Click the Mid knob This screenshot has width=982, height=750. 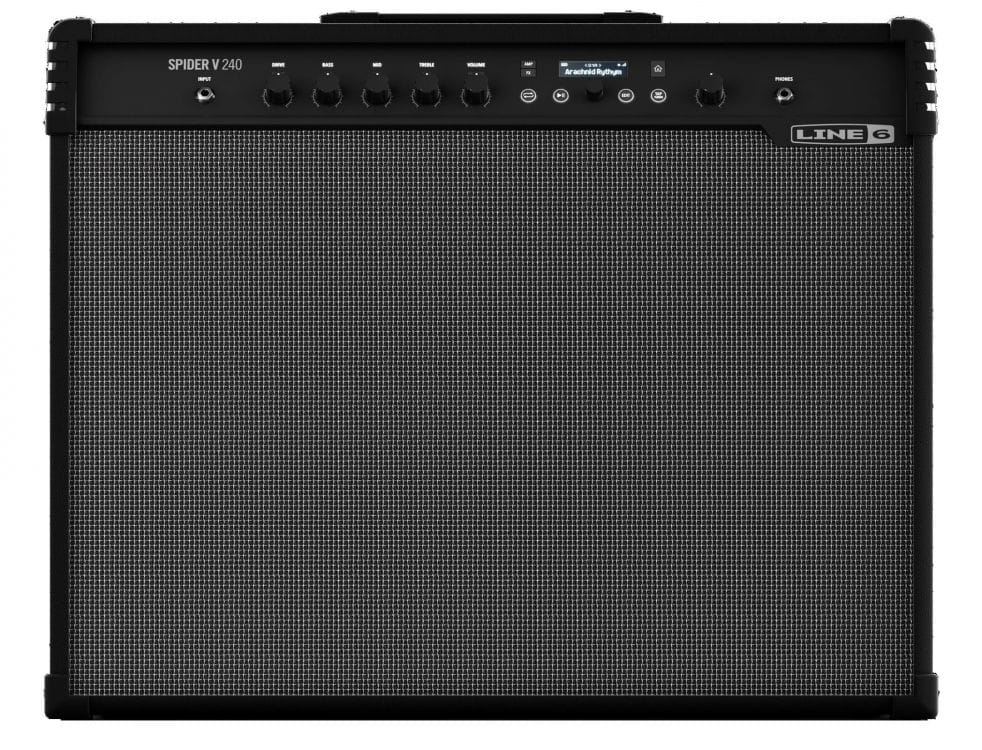tap(376, 95)
